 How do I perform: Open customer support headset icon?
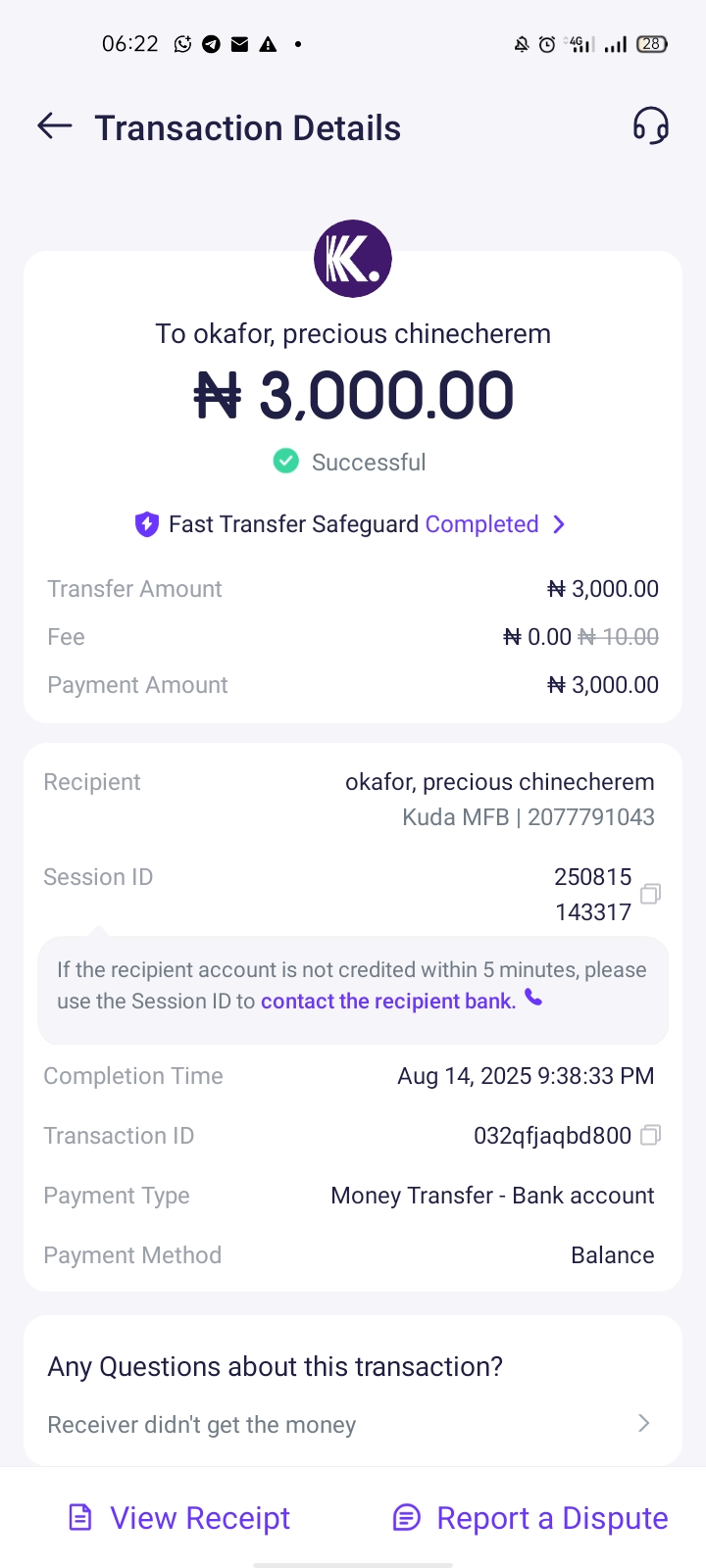tap(650, 126)
